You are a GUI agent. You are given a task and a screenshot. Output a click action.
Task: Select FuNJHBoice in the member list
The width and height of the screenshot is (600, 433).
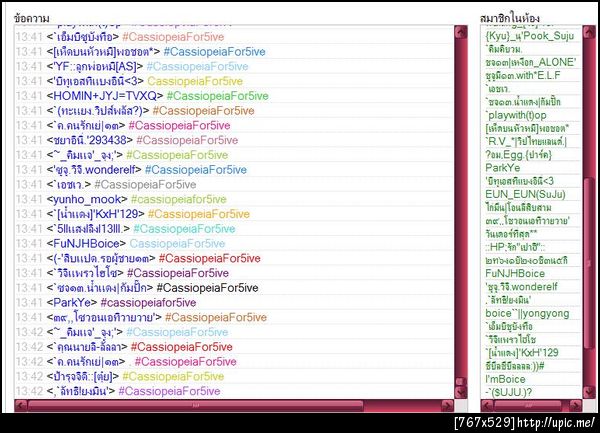[x=515, y=273]
